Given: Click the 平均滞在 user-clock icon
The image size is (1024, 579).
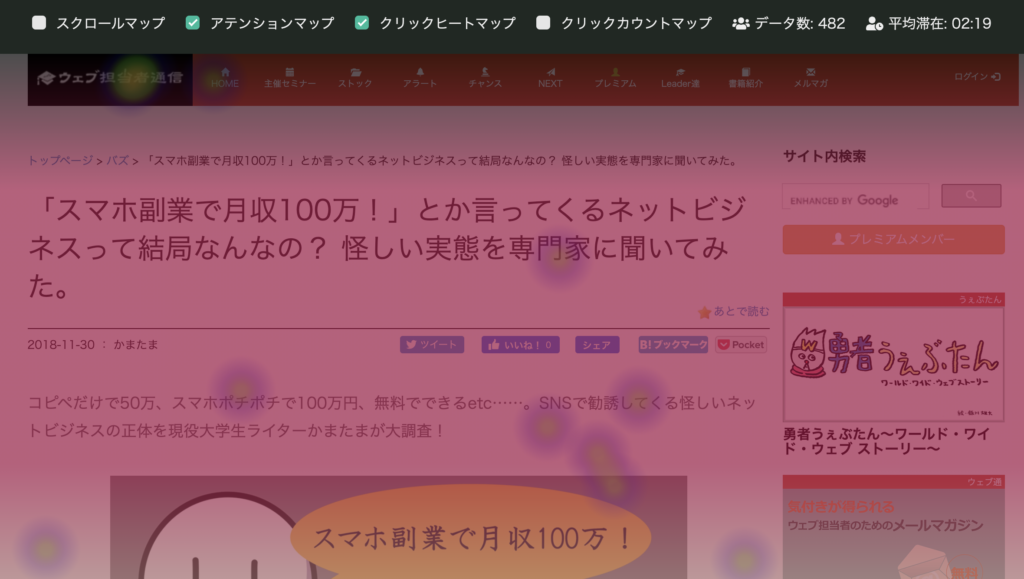Looking at the screenshot, I should click(x=874, y=23).
